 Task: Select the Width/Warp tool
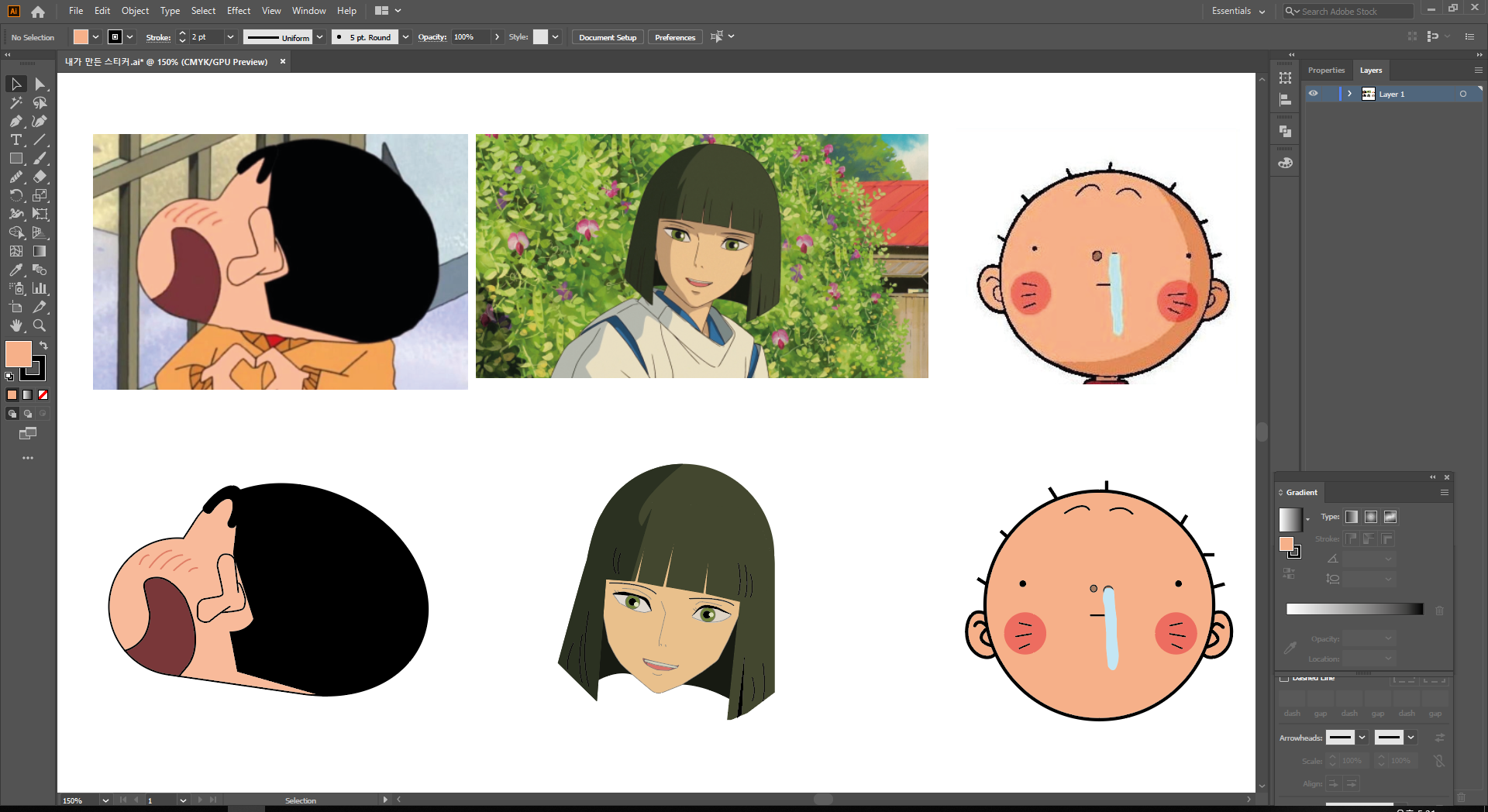click(x=15, y=214)
